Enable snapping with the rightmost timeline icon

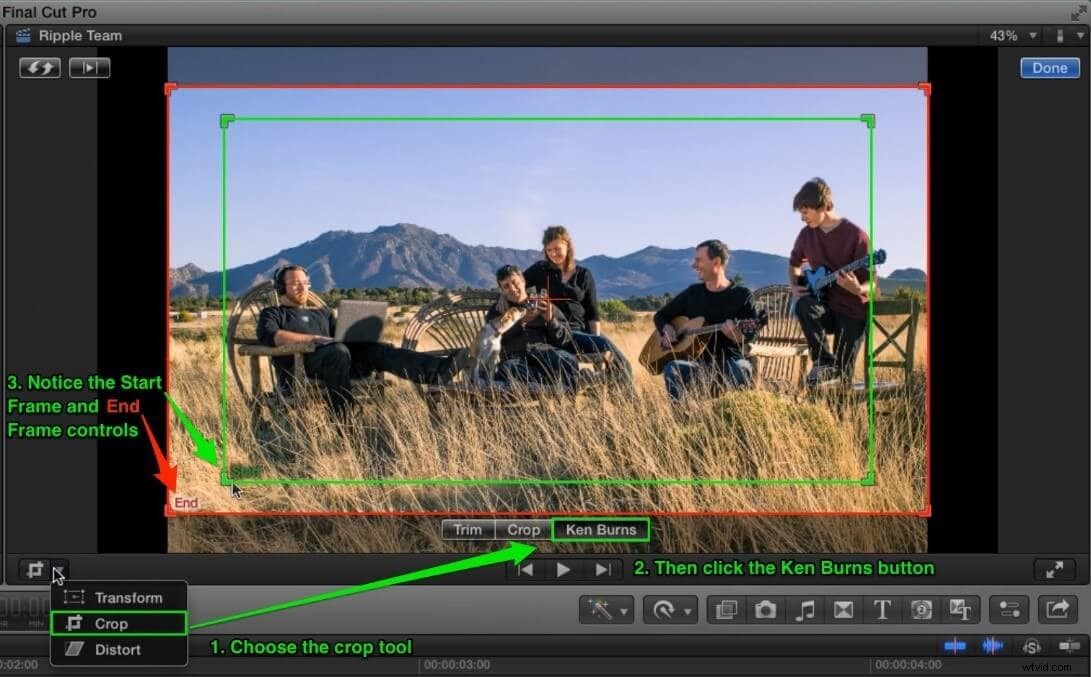click(x=1069, y=646)
